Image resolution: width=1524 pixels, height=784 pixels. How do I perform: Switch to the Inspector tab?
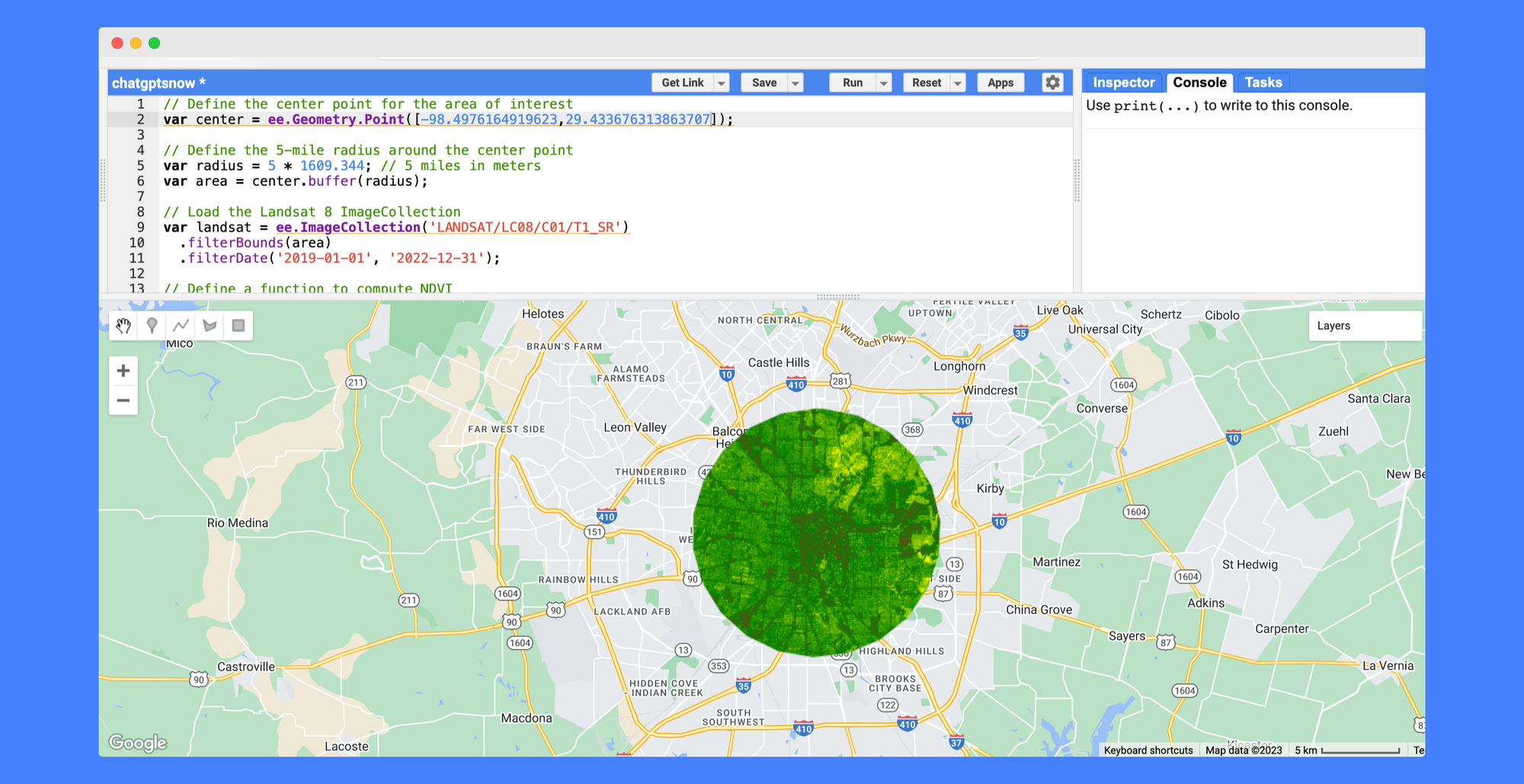tap(1123, 82)
